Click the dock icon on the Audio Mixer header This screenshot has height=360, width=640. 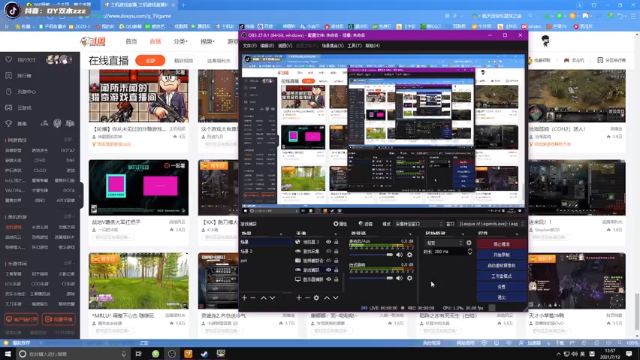tap(410, 233)
